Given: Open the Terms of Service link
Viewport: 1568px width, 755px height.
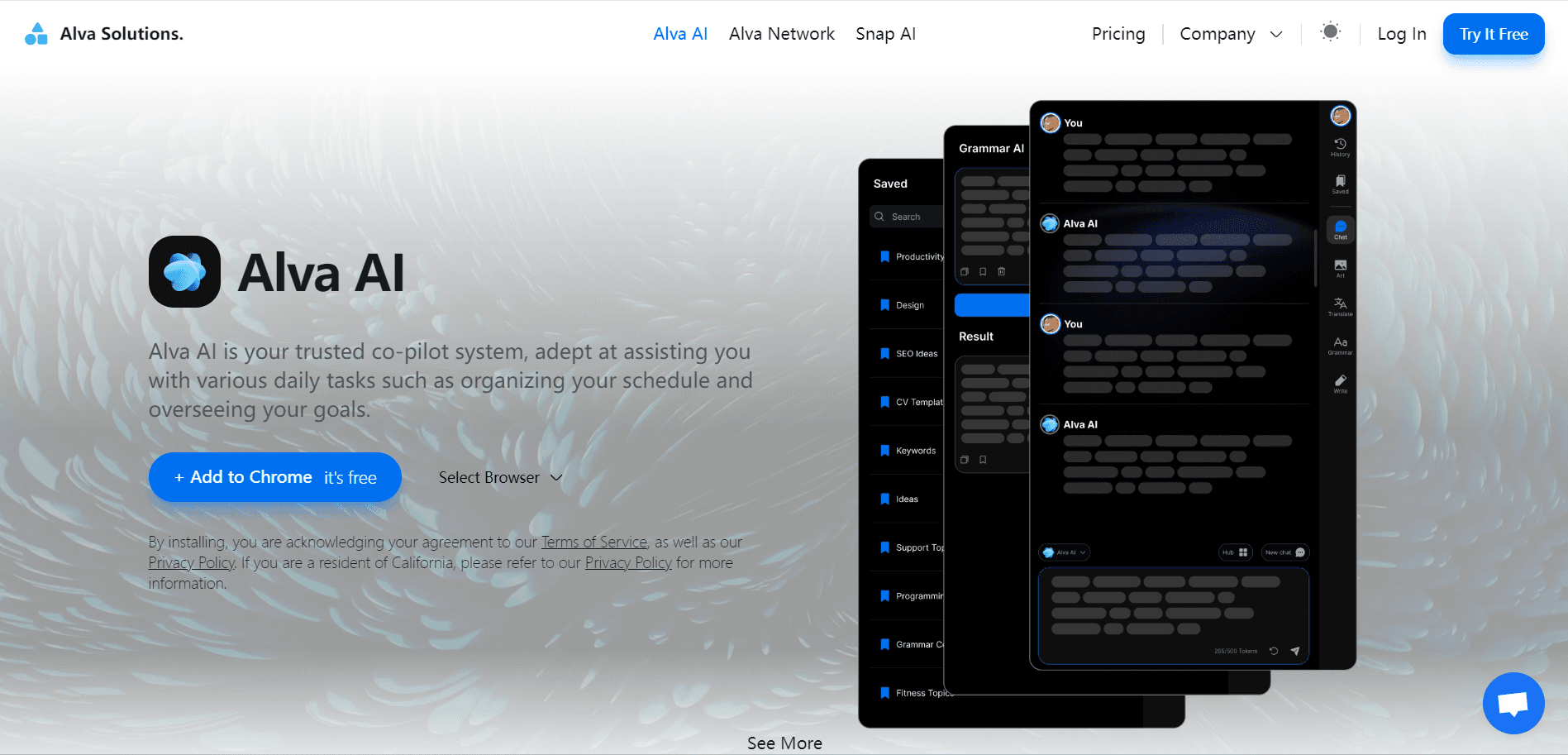Looking at the screenshot, I should (x=594, y=542).
